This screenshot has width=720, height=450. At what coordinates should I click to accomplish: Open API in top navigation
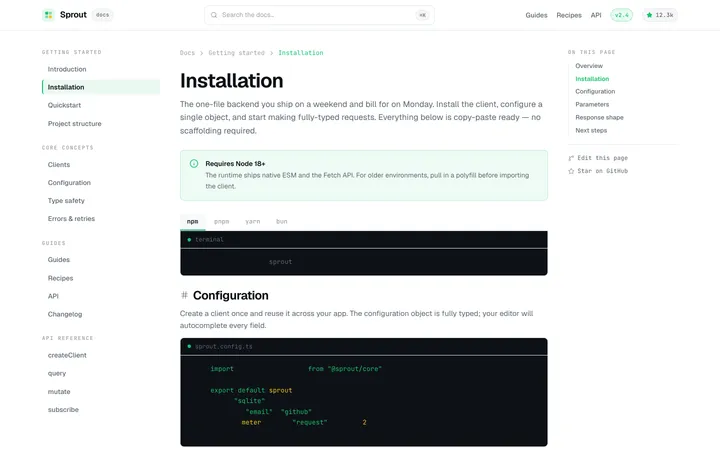tap(596, 15)
